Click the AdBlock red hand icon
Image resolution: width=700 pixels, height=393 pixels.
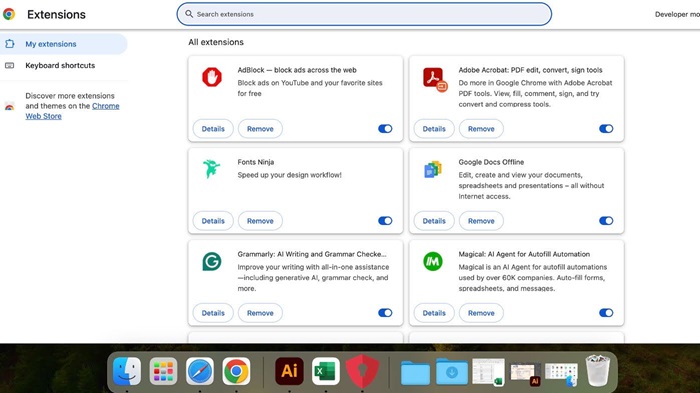[212, 77]
